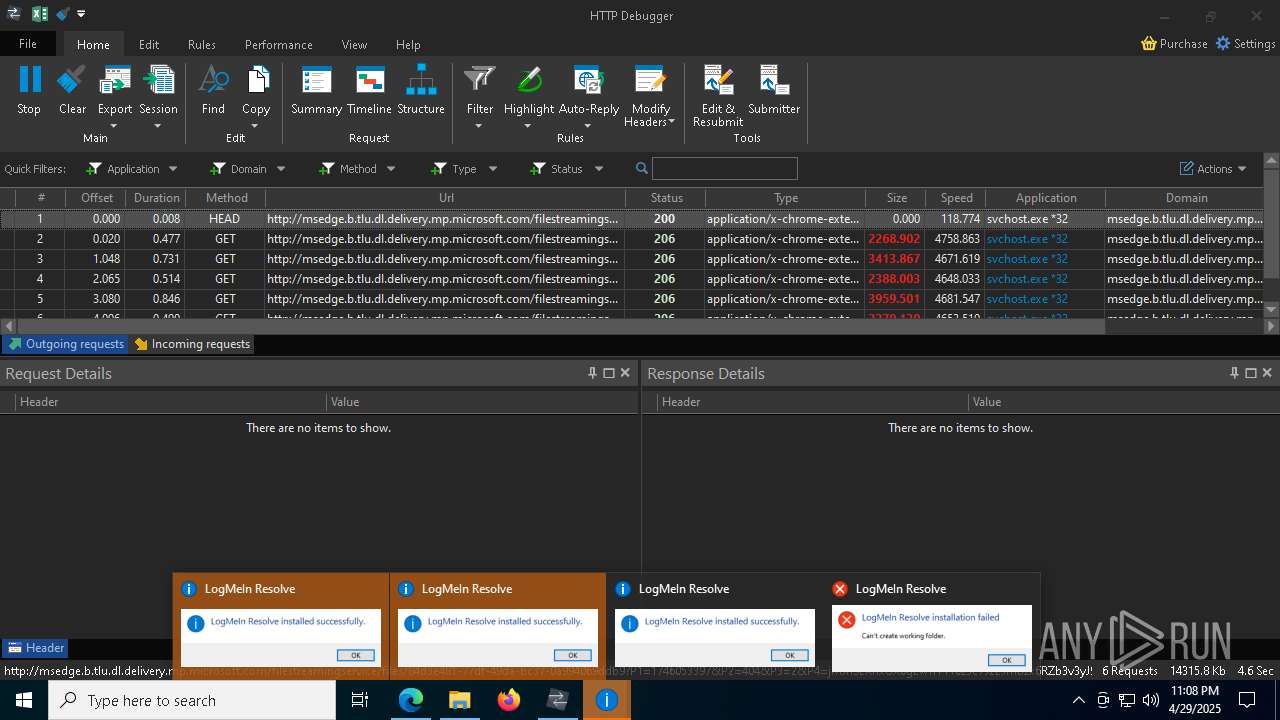Expand the Filter dropdown arrow
Viewport: 1280px width, 720px height.
click(479, 126)
